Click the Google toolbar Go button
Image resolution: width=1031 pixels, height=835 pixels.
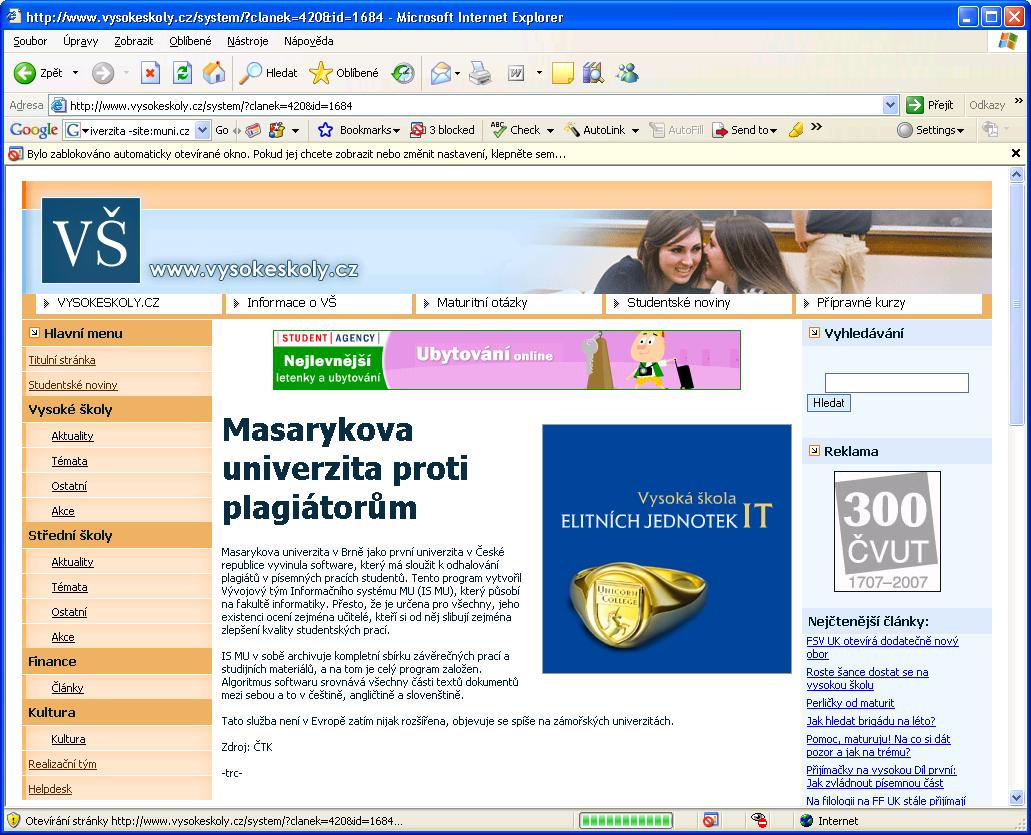pyautogui.click(x=222, y=130)
